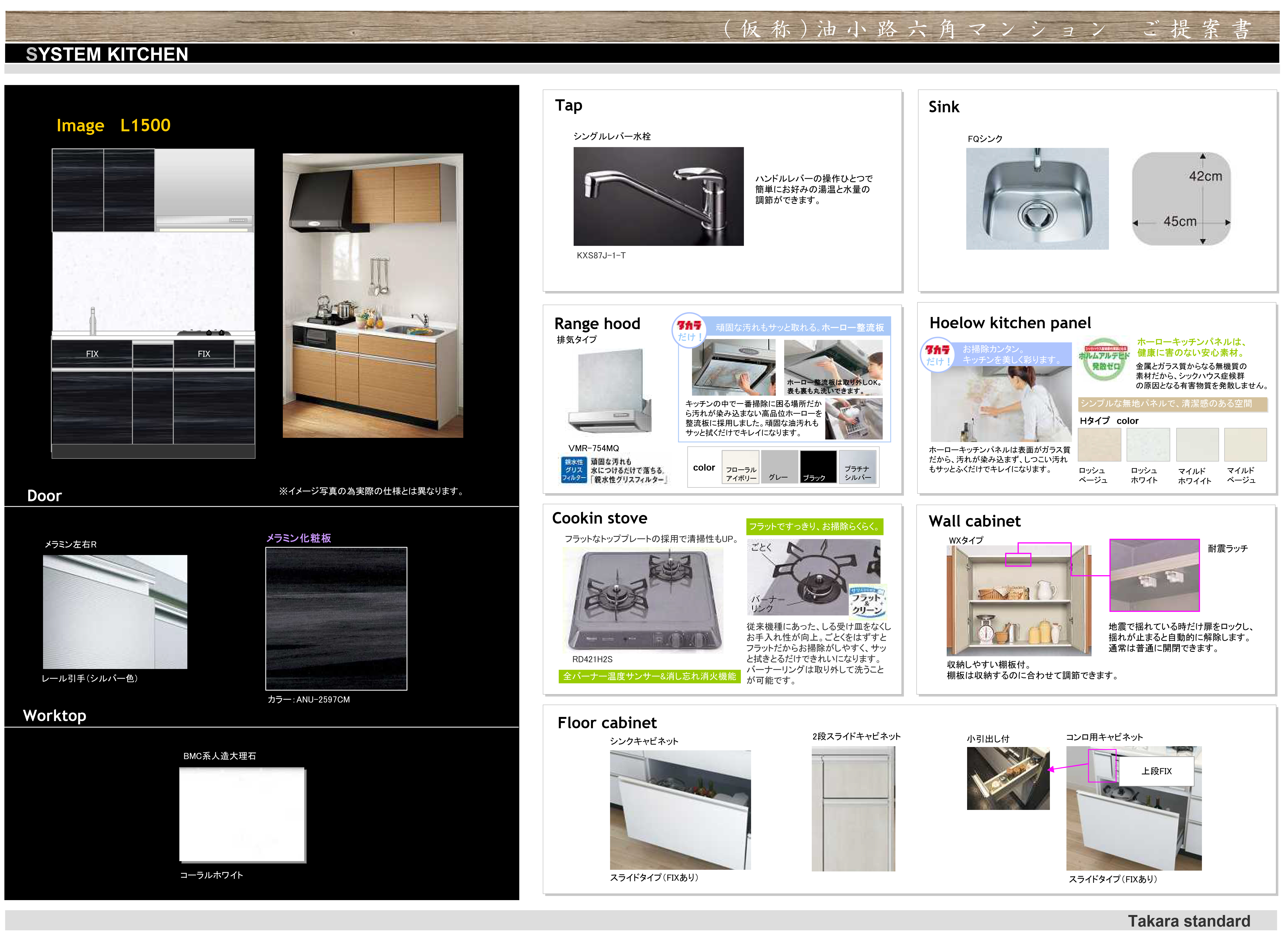Click the green ホルムアルデヒド発散ゼロ seal
Screen dimensions: 1288x939
click(x=1104, y=360)
